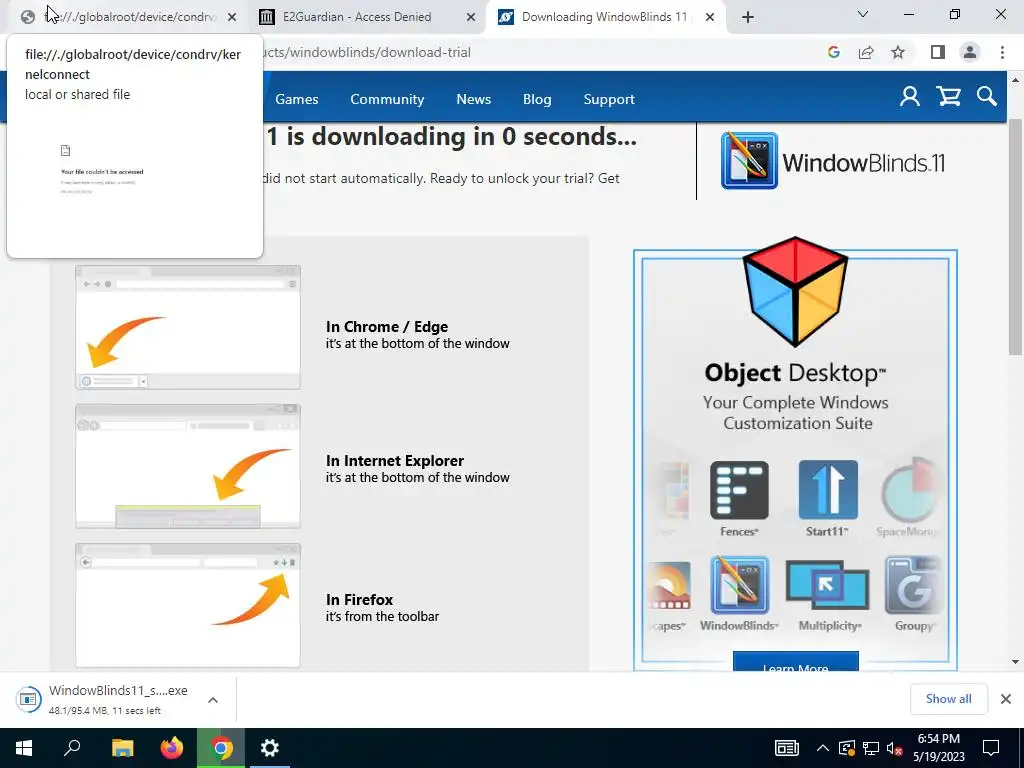This screenshot has width=1024, height=768.
Task: Show hidden system tray icons
Action: pyautogui.click(x=823, y=748)
